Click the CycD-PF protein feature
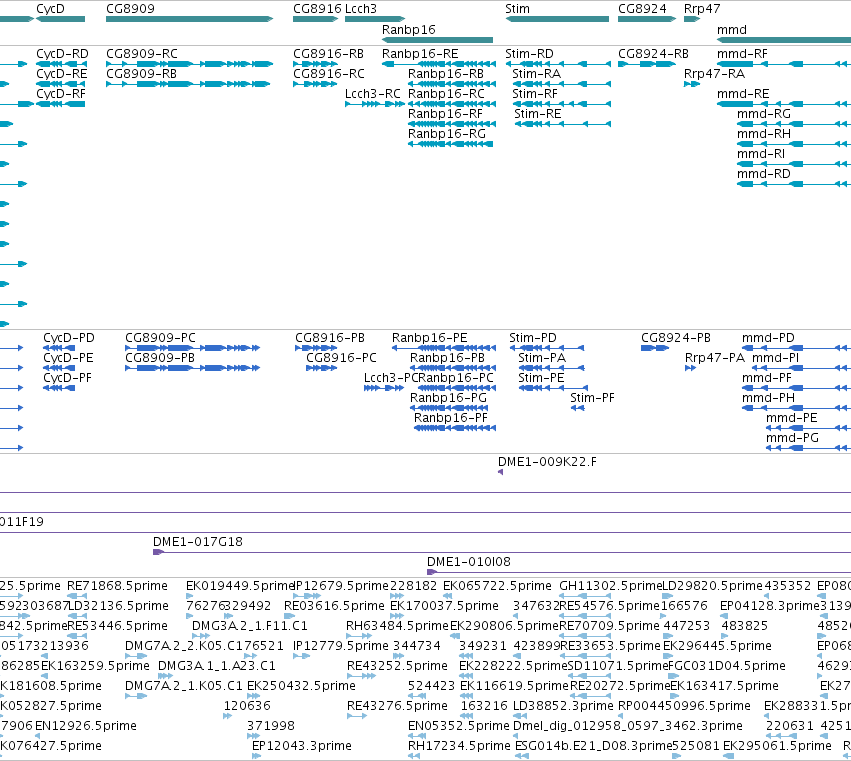The height and width of the screenshot is (761, 851). tap(59, 388)
